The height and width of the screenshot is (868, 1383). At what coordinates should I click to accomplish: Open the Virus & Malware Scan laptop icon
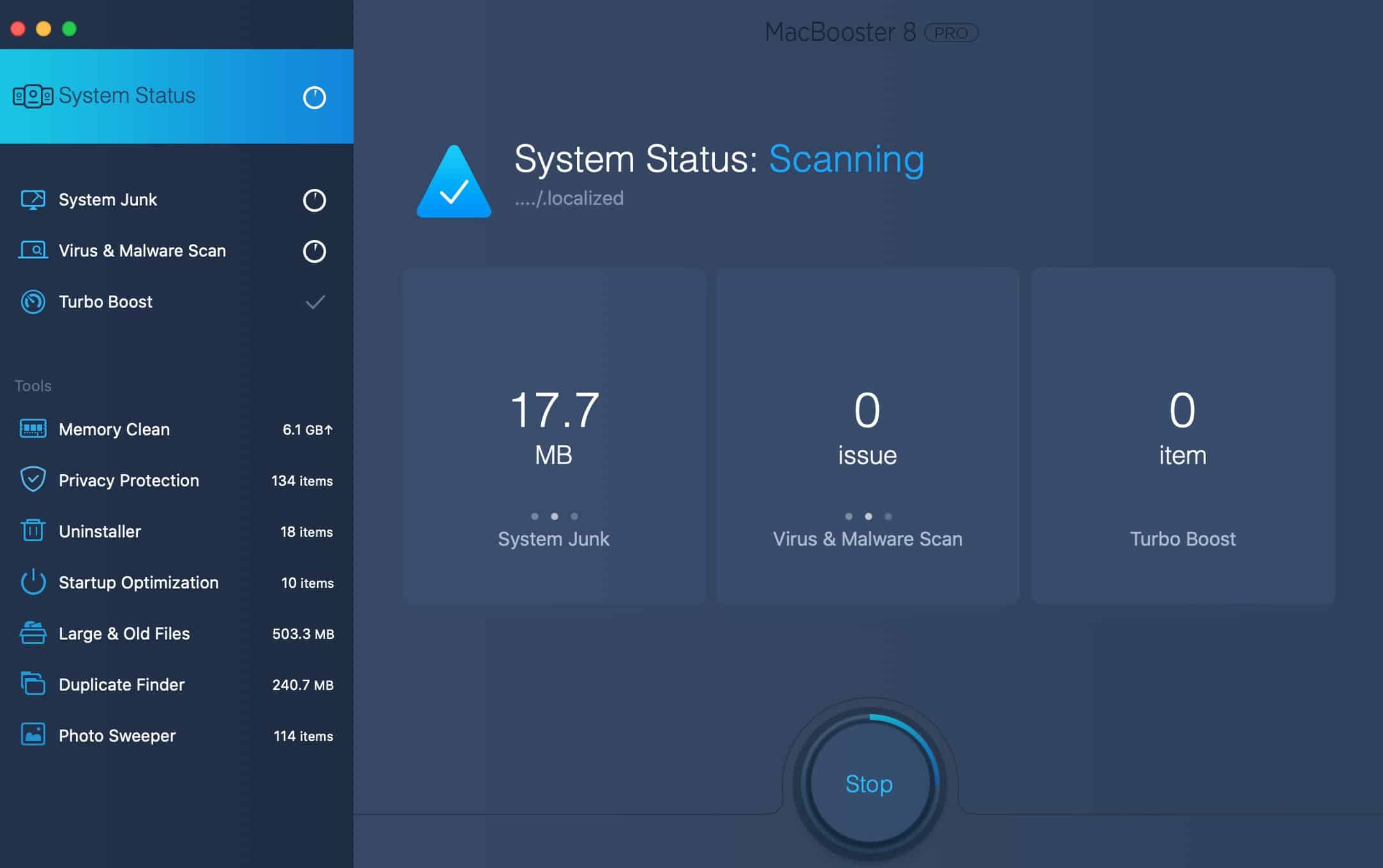34,250
